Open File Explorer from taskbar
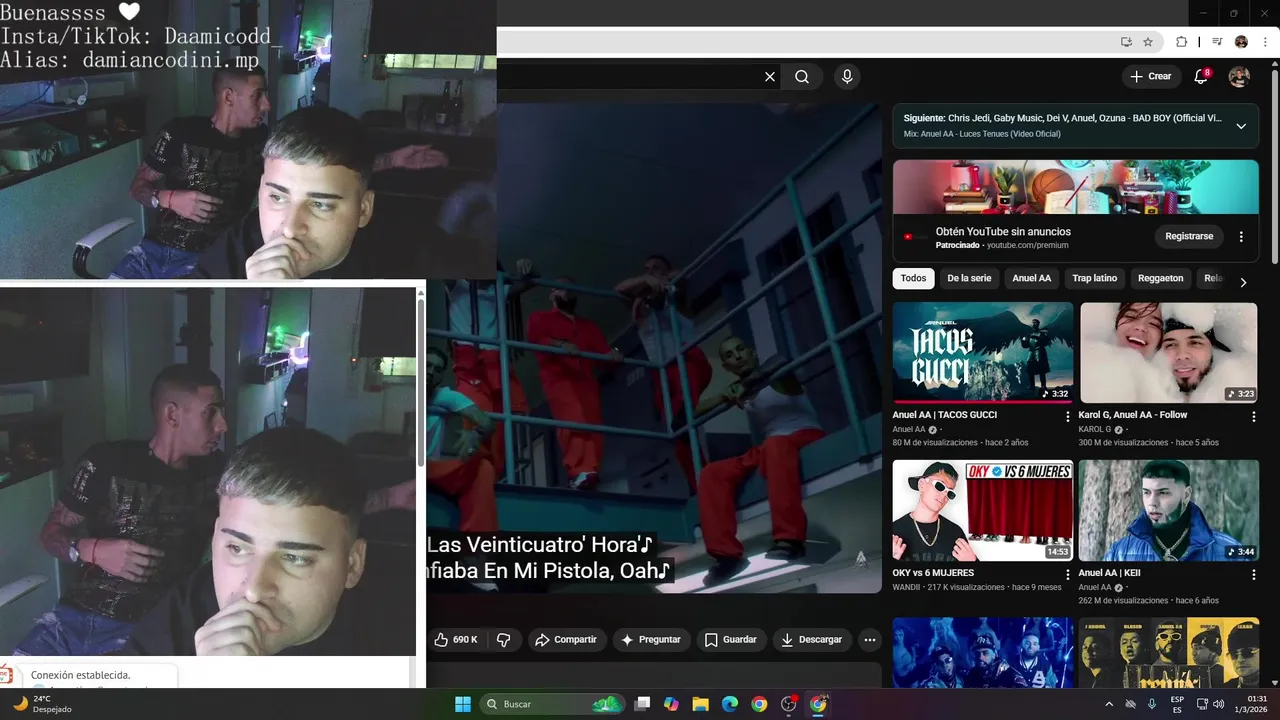This screenshot has height=720, width=1280. pyautogui.click(x=701, y=704)
